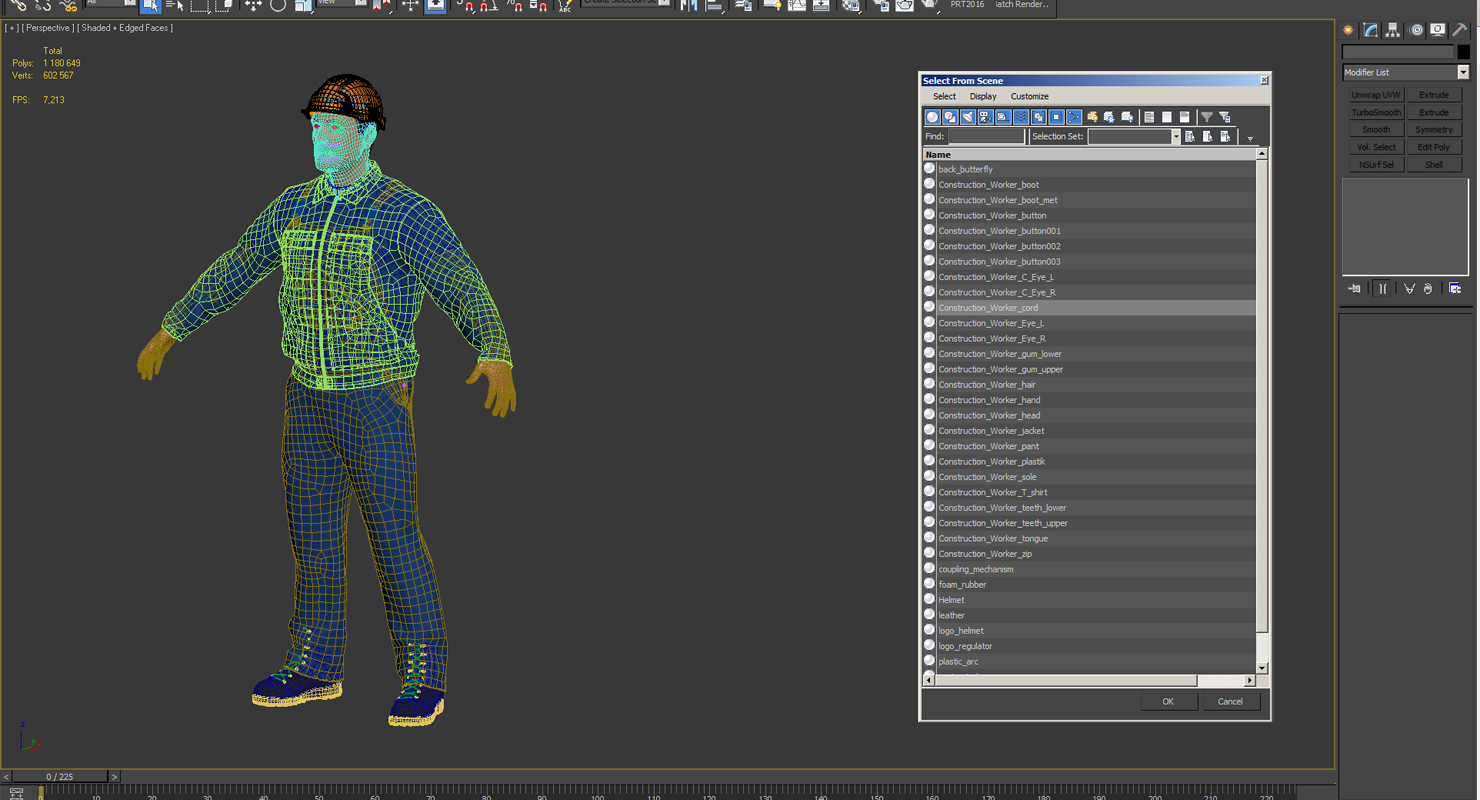This screenshot has height=800, width=1480.
Task: Open the Modify tab in command panel
Action: point(1370,30)
